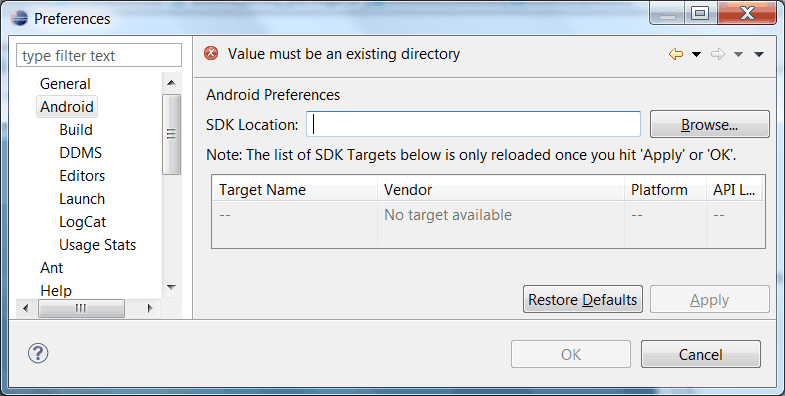
Task: Click the red error icon beside message
Action: [x=211, y=53]
